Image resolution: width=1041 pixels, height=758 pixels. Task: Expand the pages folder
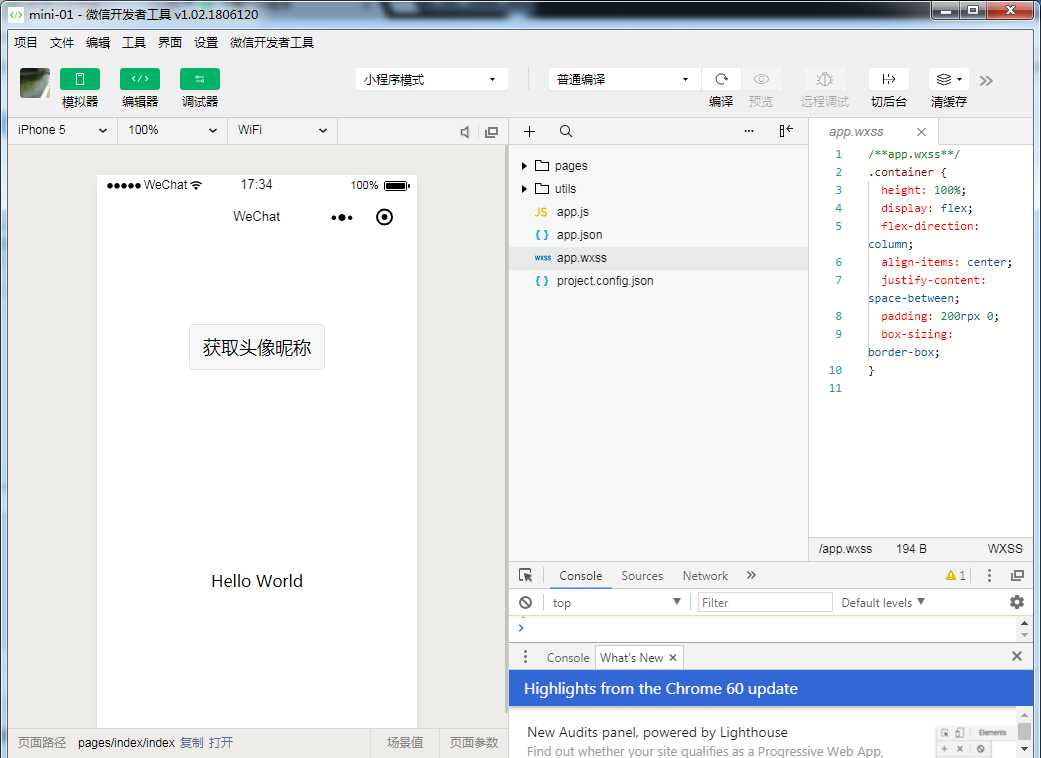click(524, 166)
